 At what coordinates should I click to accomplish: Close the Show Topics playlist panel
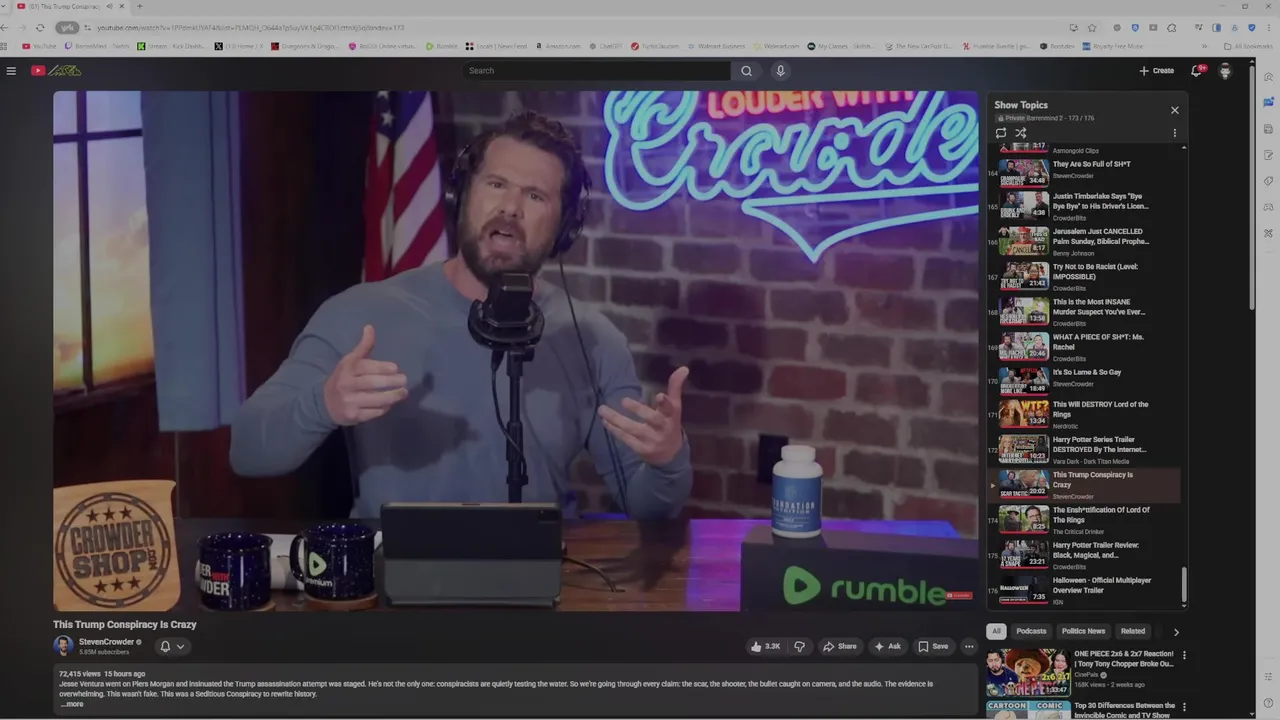pyautogui.click(x=1175, y=110)
